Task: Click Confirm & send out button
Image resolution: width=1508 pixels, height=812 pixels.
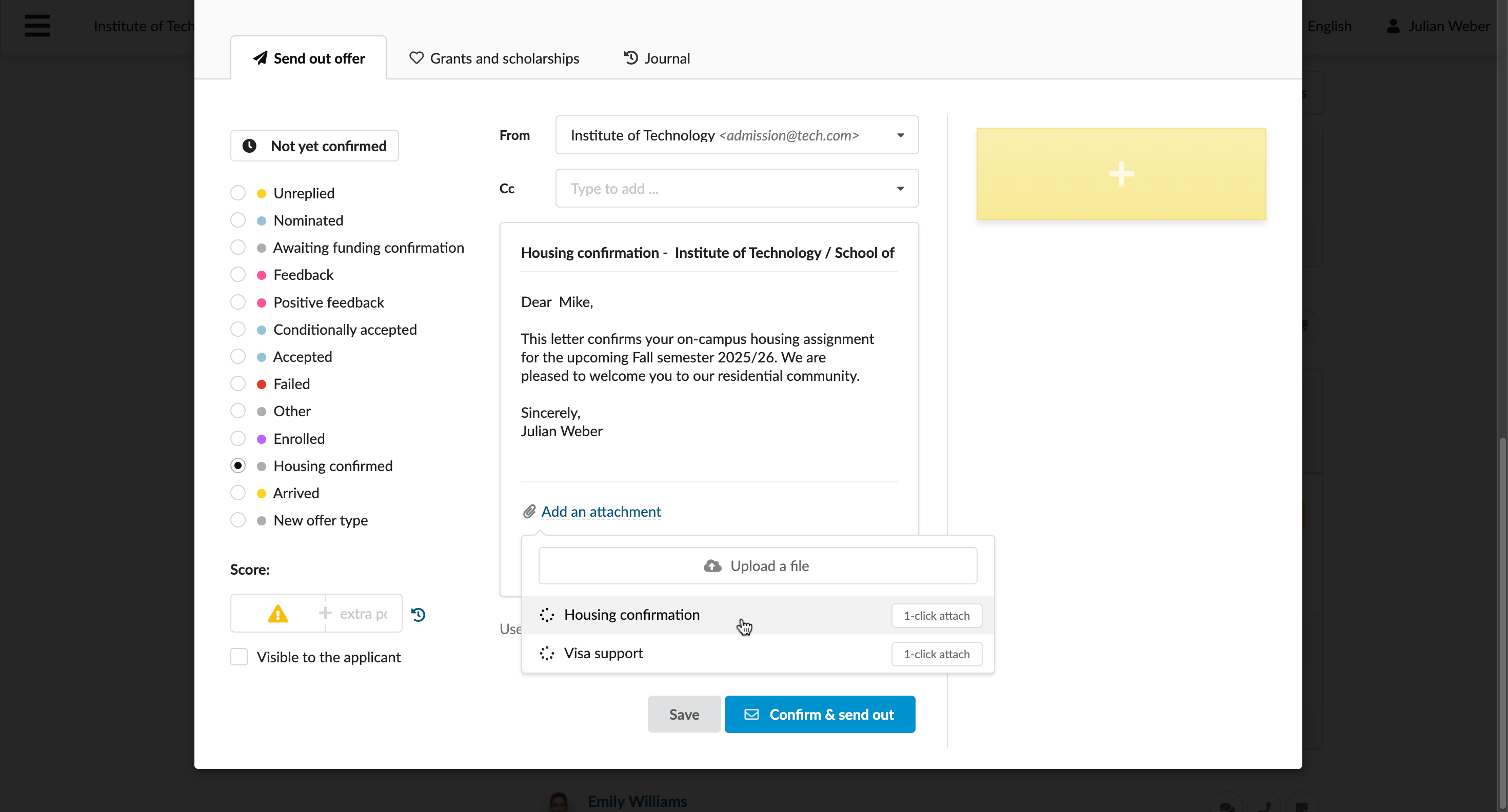Action: [x=820, y=714]
